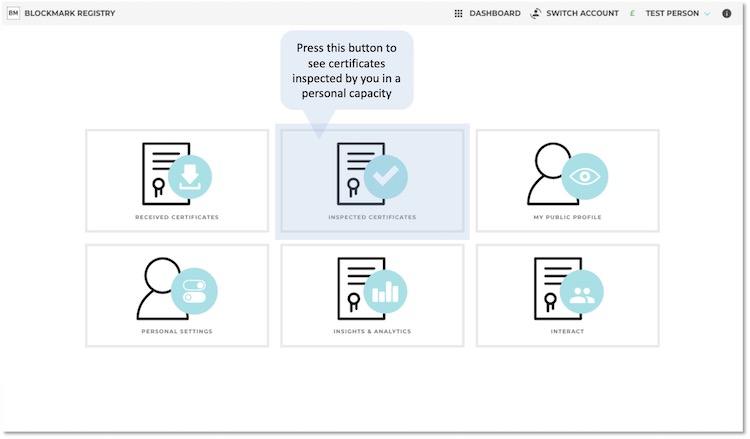Click the Received Certificates label

point(177,217)
